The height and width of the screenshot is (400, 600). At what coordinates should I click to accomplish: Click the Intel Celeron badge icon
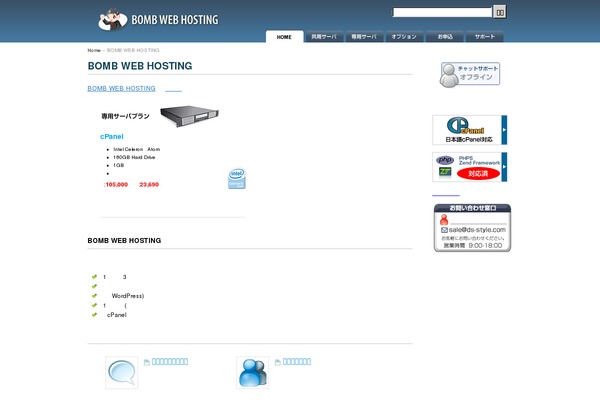[x=237, y=178]
